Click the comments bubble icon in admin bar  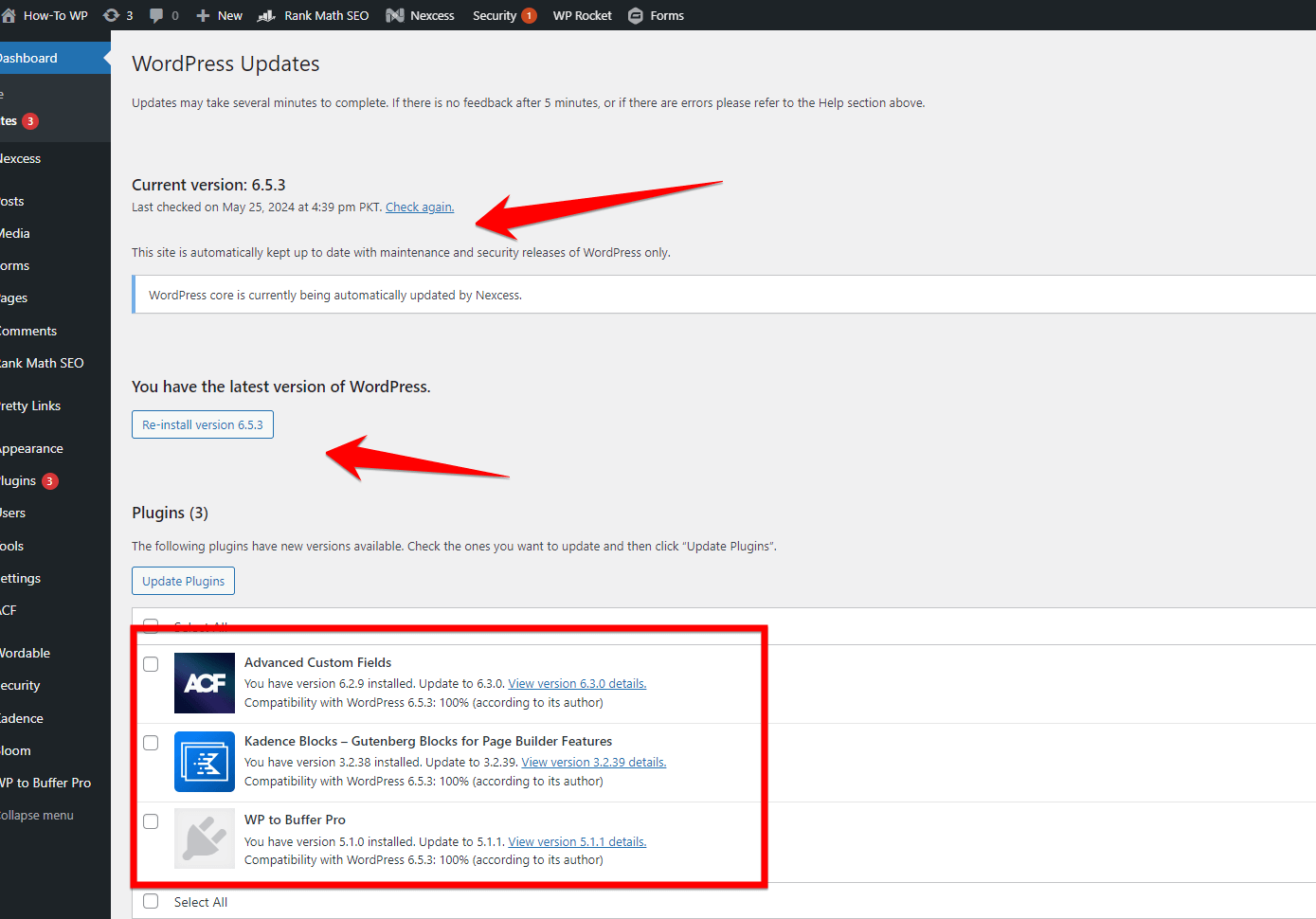point(156,15)
